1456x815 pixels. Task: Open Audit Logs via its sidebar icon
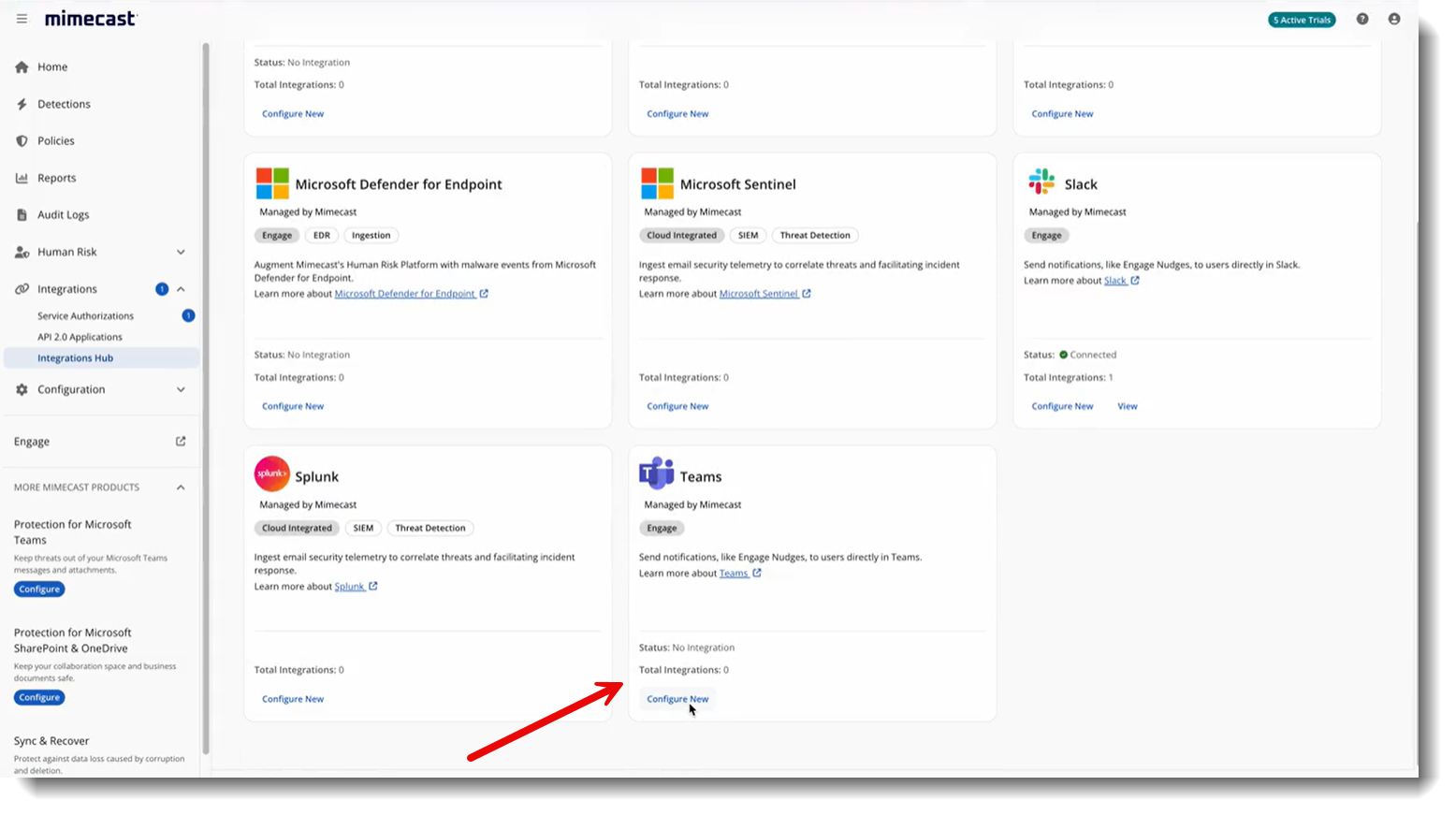coord(21,214)
